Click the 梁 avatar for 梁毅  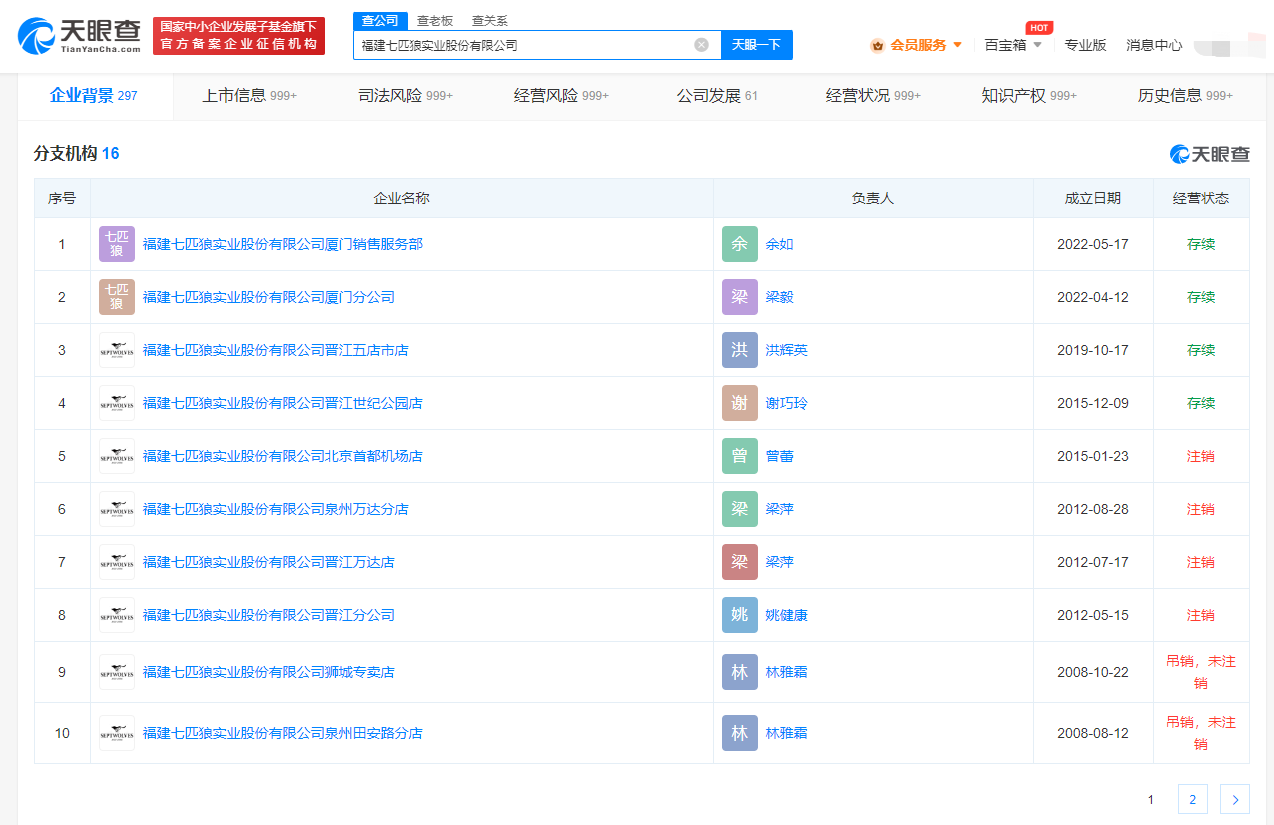[x=740, y=297]
